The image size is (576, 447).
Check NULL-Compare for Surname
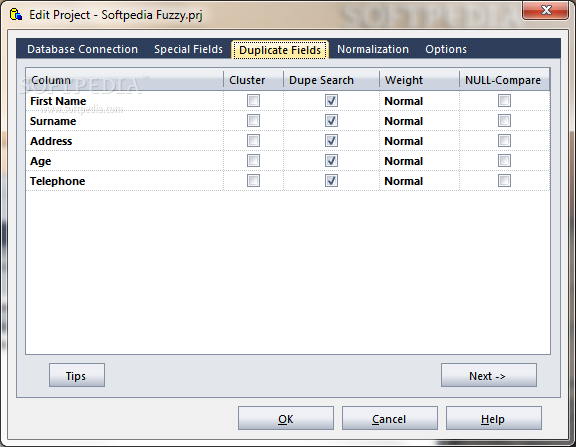504,120
